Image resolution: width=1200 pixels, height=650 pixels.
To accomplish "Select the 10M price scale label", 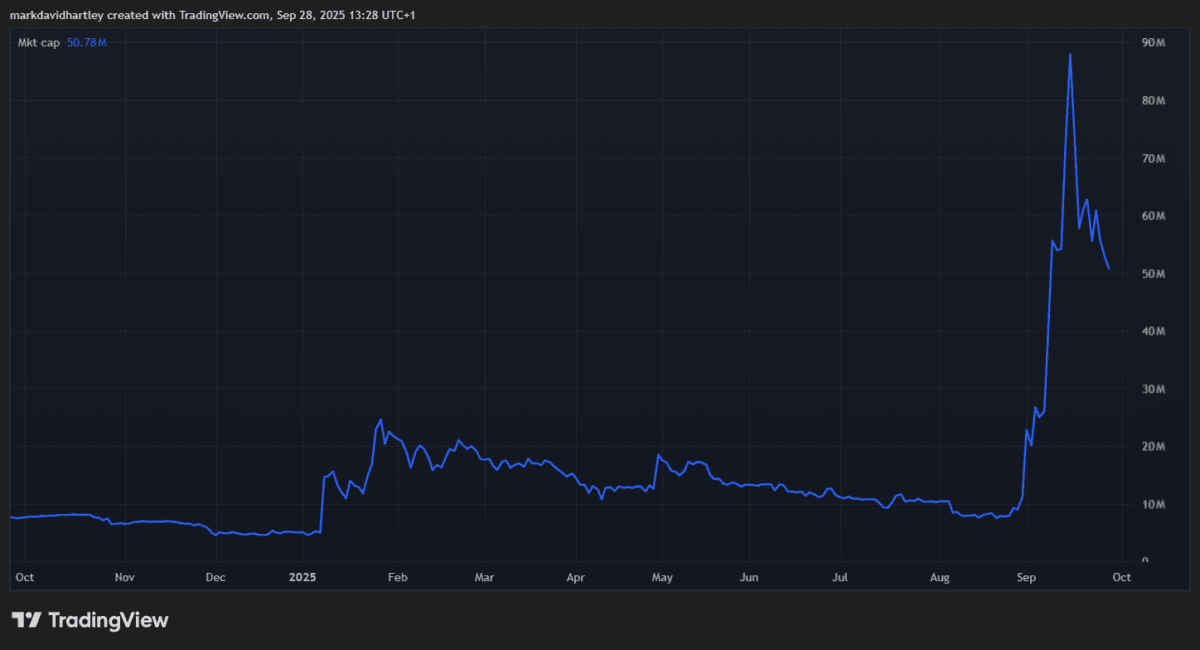I will 1153,504.
